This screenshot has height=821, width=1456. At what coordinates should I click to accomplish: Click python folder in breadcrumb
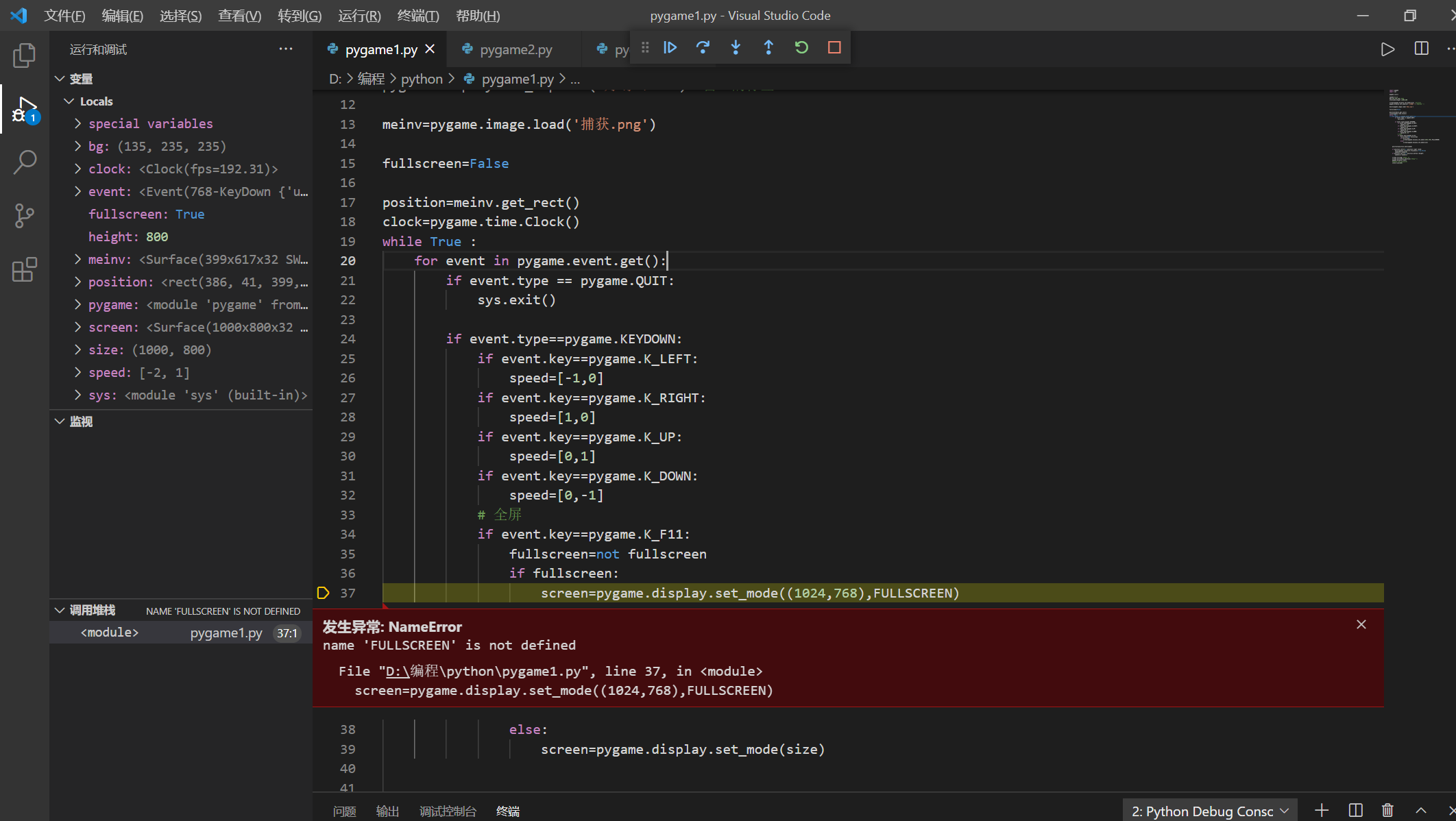coord(422,79)
